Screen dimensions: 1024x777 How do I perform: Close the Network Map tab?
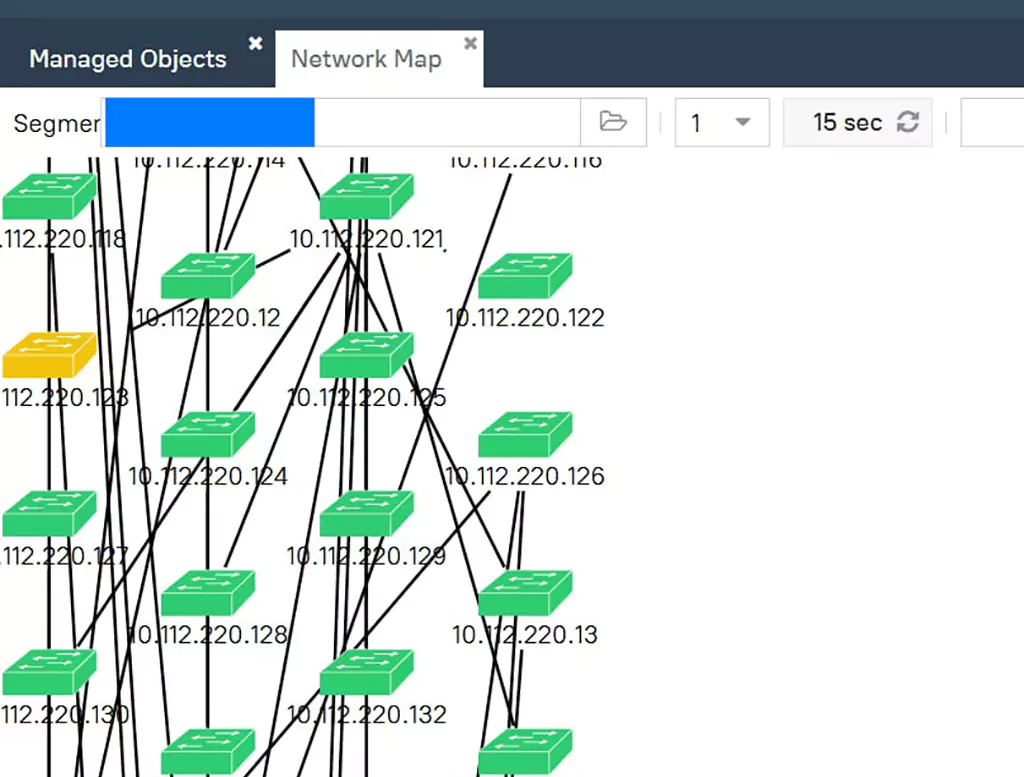pos(470,43)
